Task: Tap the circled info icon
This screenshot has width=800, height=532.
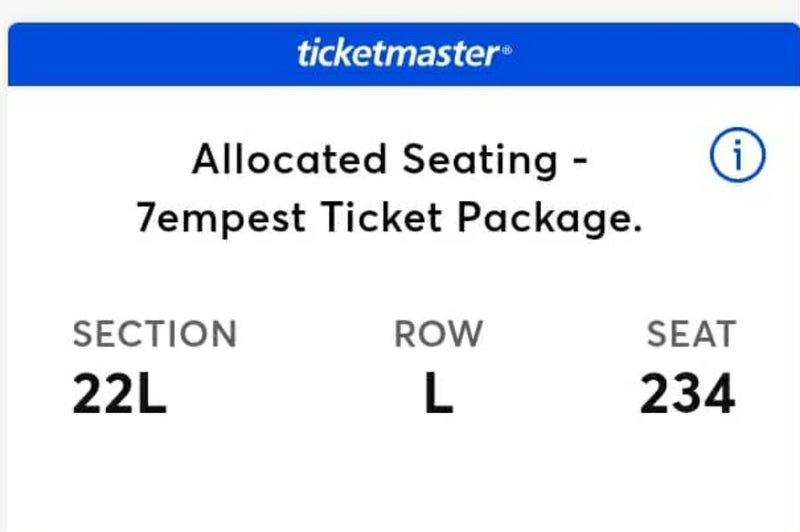Action: point(737,160)
